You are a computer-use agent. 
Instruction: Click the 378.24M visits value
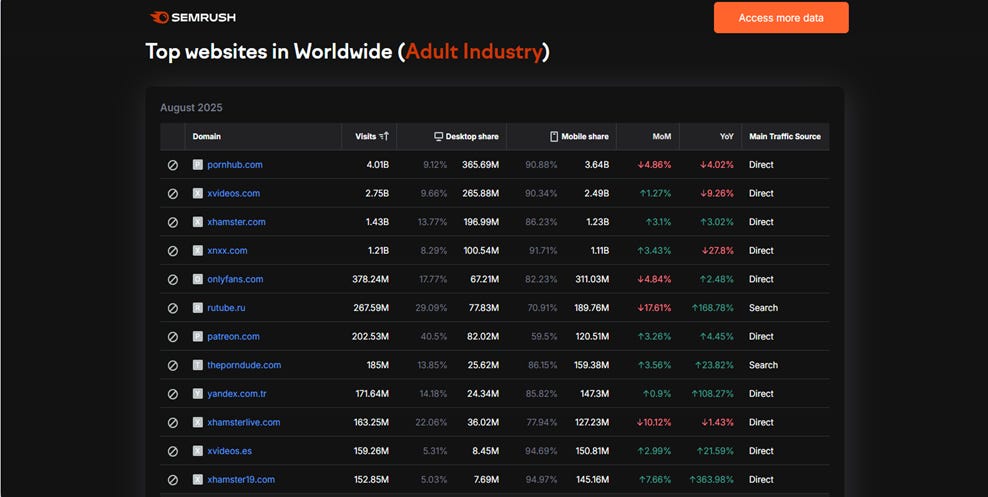pyautogui.click(x=370, y=279)
